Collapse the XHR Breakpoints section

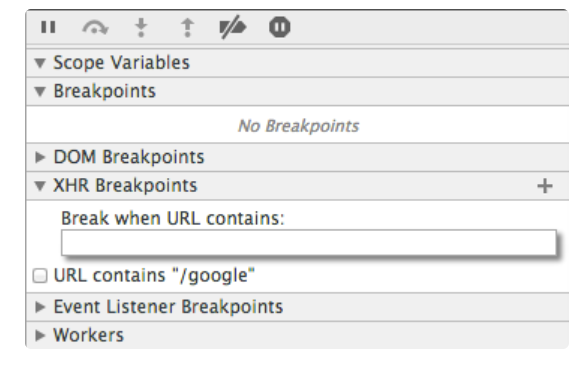point(40,186)
